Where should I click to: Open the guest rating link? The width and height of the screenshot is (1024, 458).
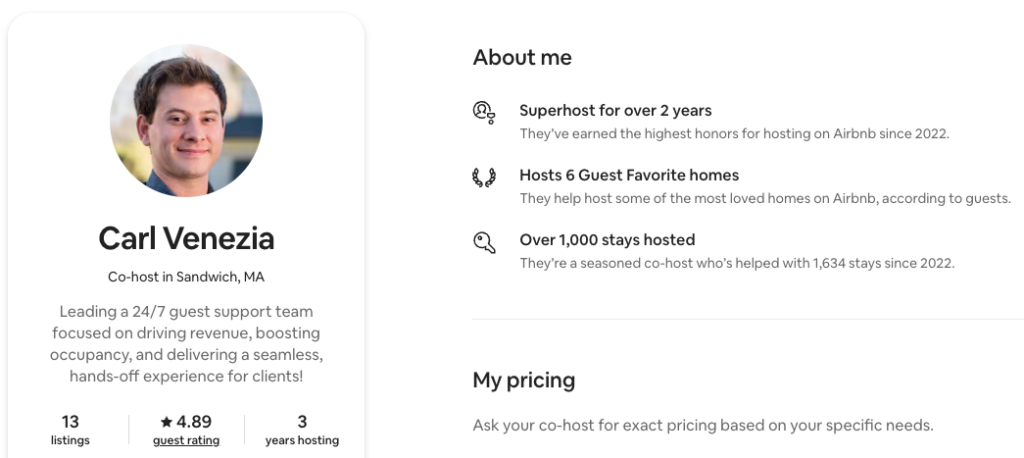tap(186, 440)
